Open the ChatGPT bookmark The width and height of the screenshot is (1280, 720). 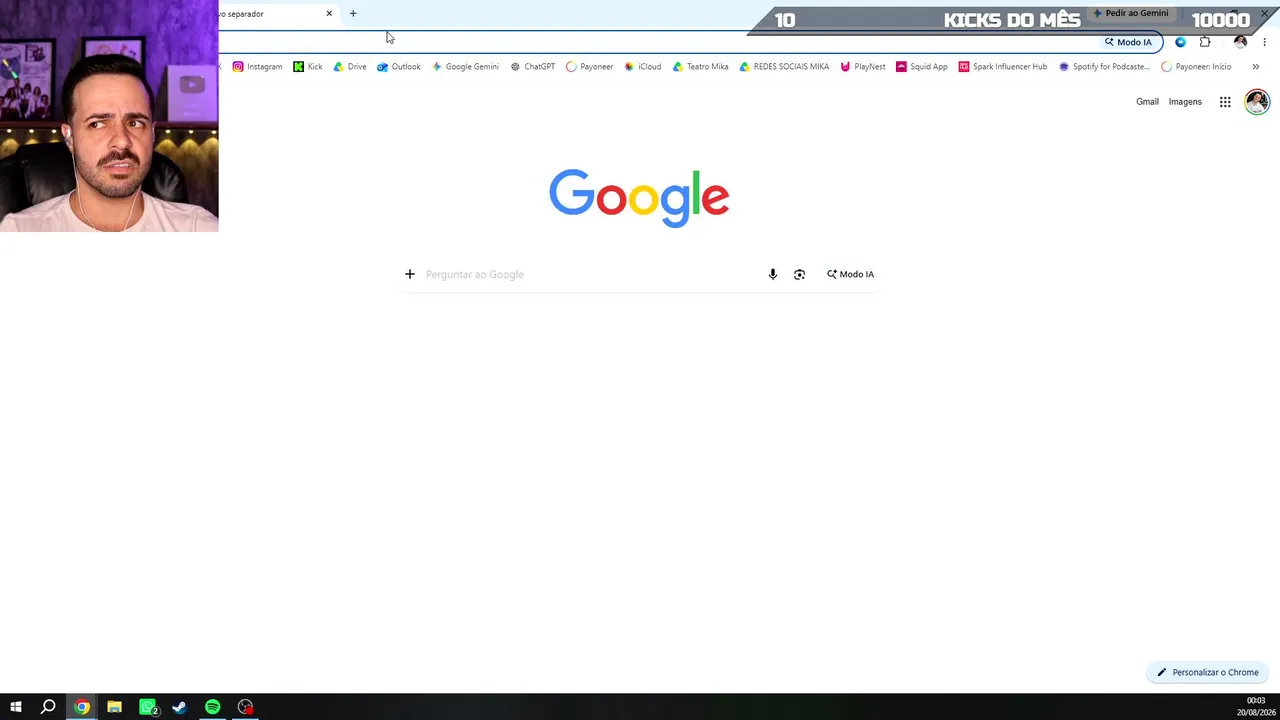[x=532, y=67]
